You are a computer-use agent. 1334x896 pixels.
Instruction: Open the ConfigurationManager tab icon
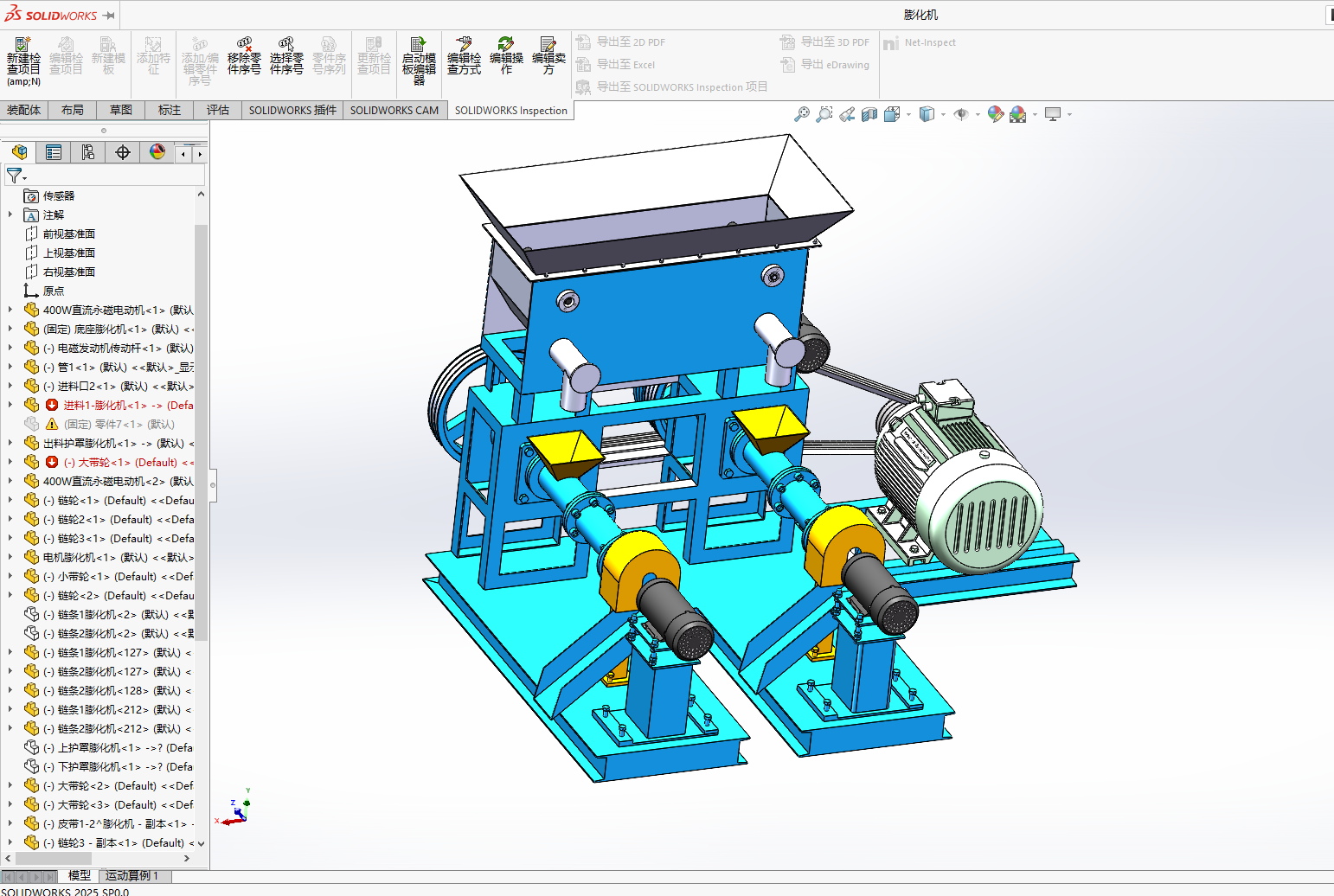pyautogui.click(x=88, y=152)
